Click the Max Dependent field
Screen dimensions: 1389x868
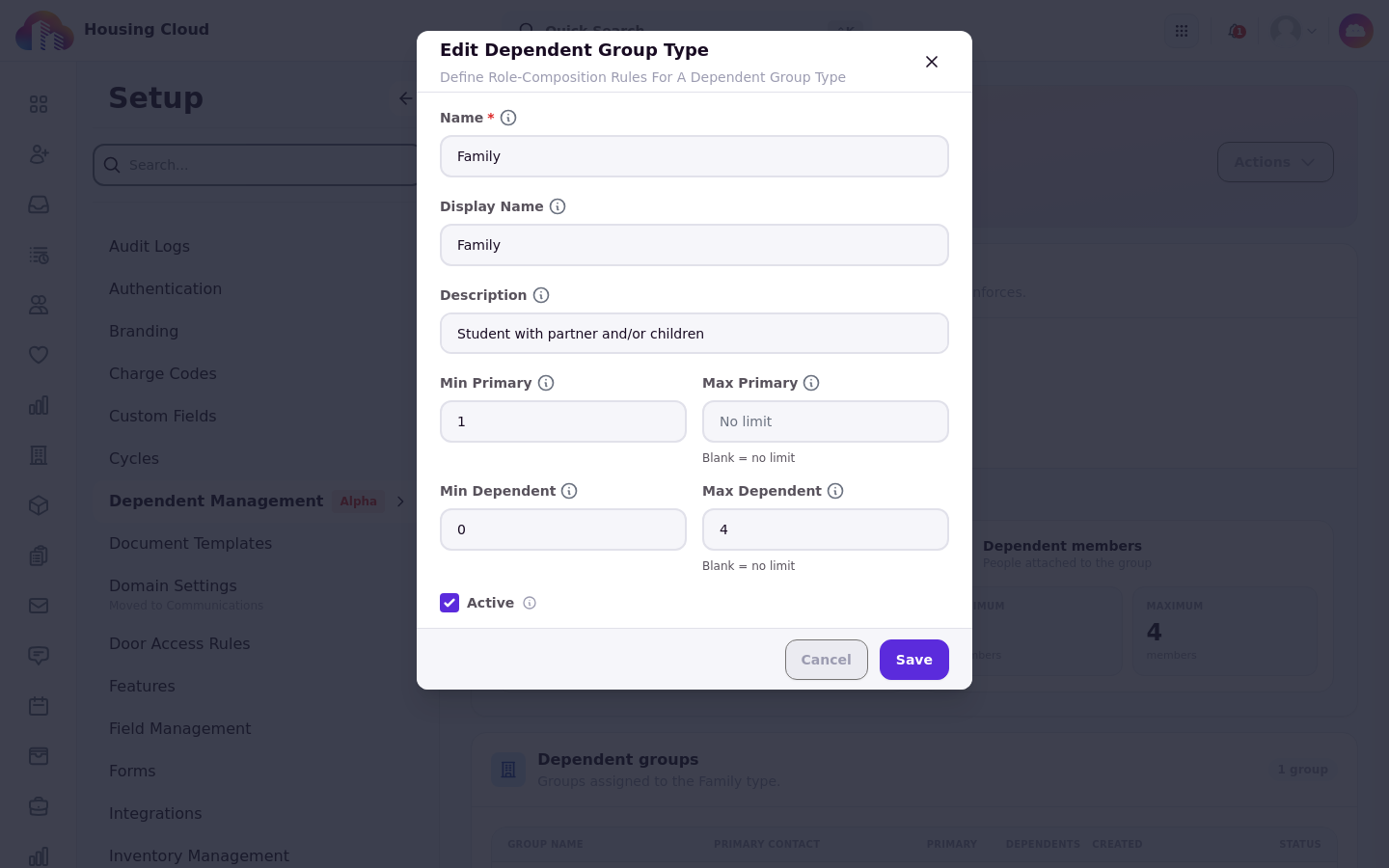[826, 529]
